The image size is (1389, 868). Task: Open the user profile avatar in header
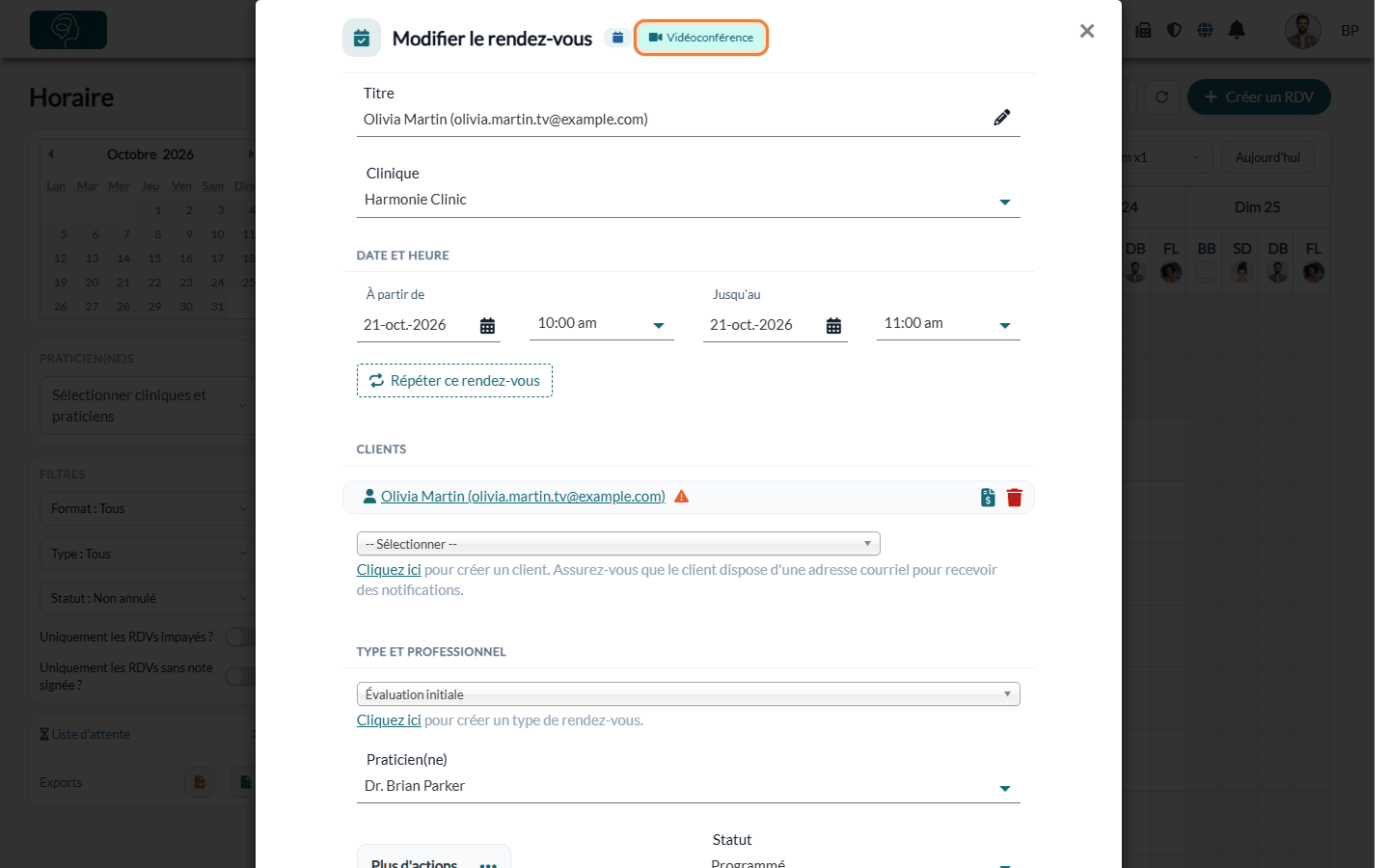coord(1303,31)
